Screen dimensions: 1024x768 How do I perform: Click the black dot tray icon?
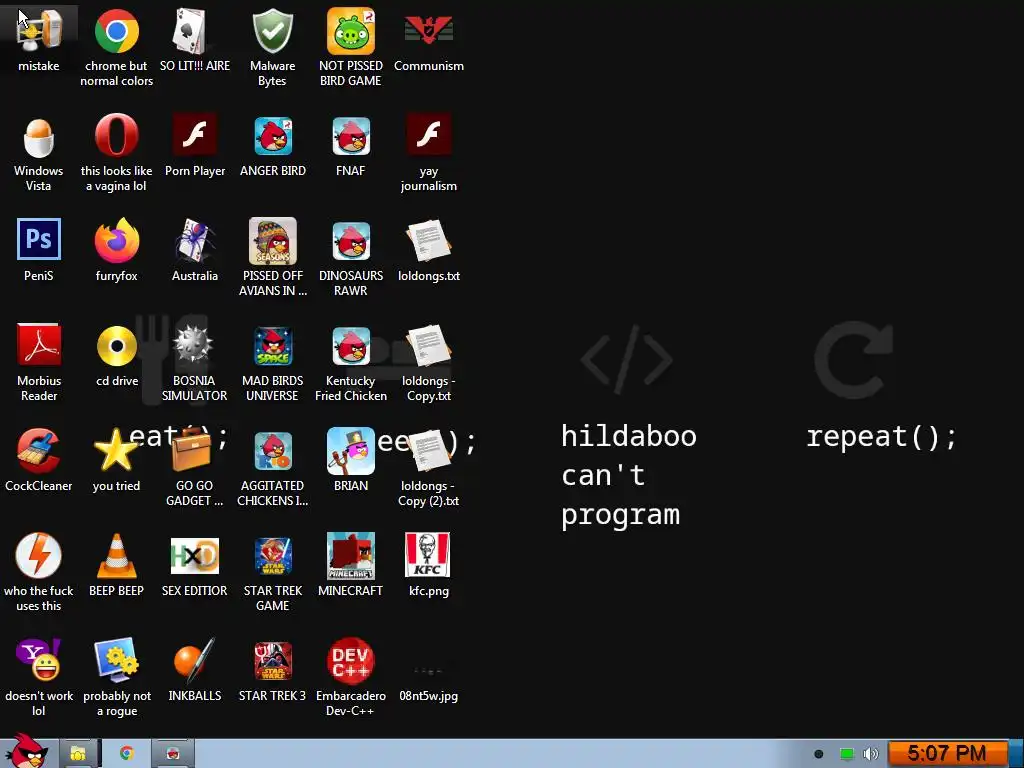(819, 754)
